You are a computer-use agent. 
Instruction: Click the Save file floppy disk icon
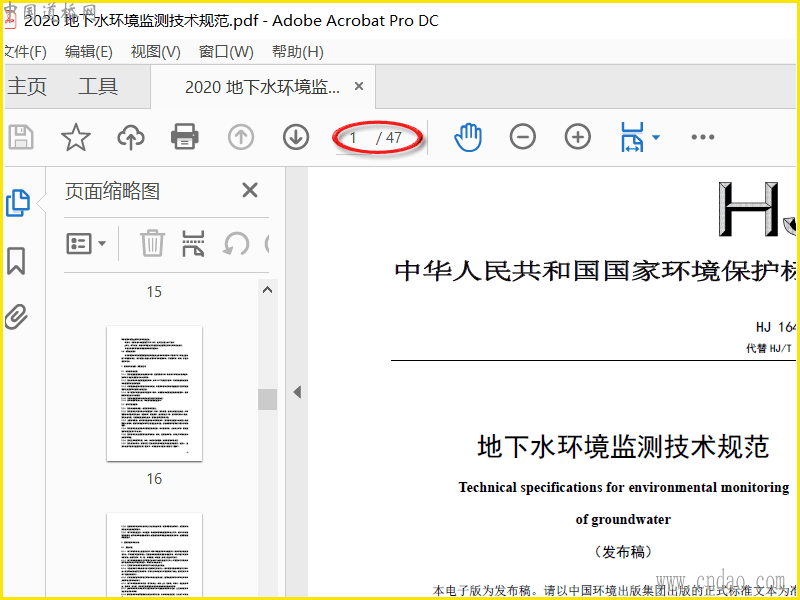(x=21, y=137)
